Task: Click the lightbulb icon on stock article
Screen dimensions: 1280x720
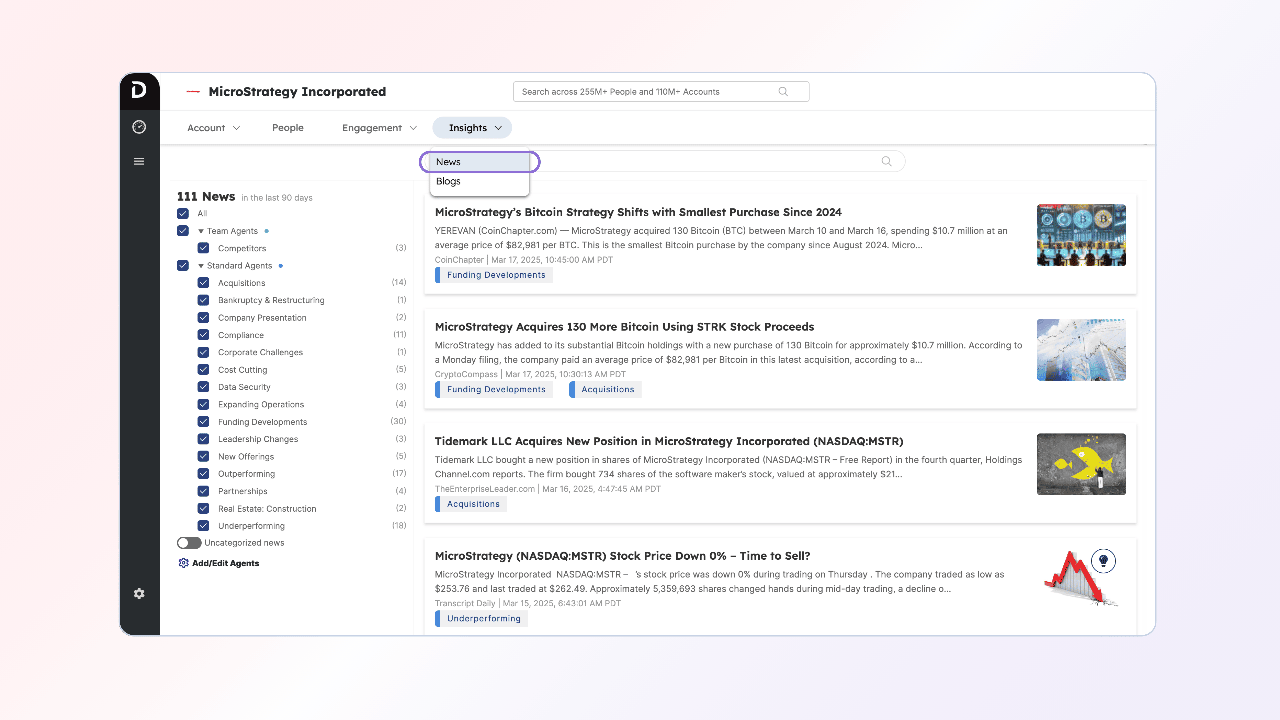Action: pyautogui.click(x=1103, y=561)
